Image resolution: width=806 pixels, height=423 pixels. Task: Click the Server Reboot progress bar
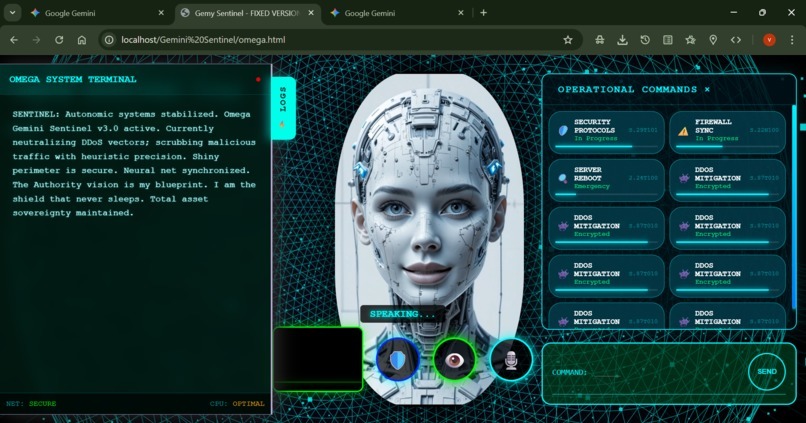[x=607, y=194]
